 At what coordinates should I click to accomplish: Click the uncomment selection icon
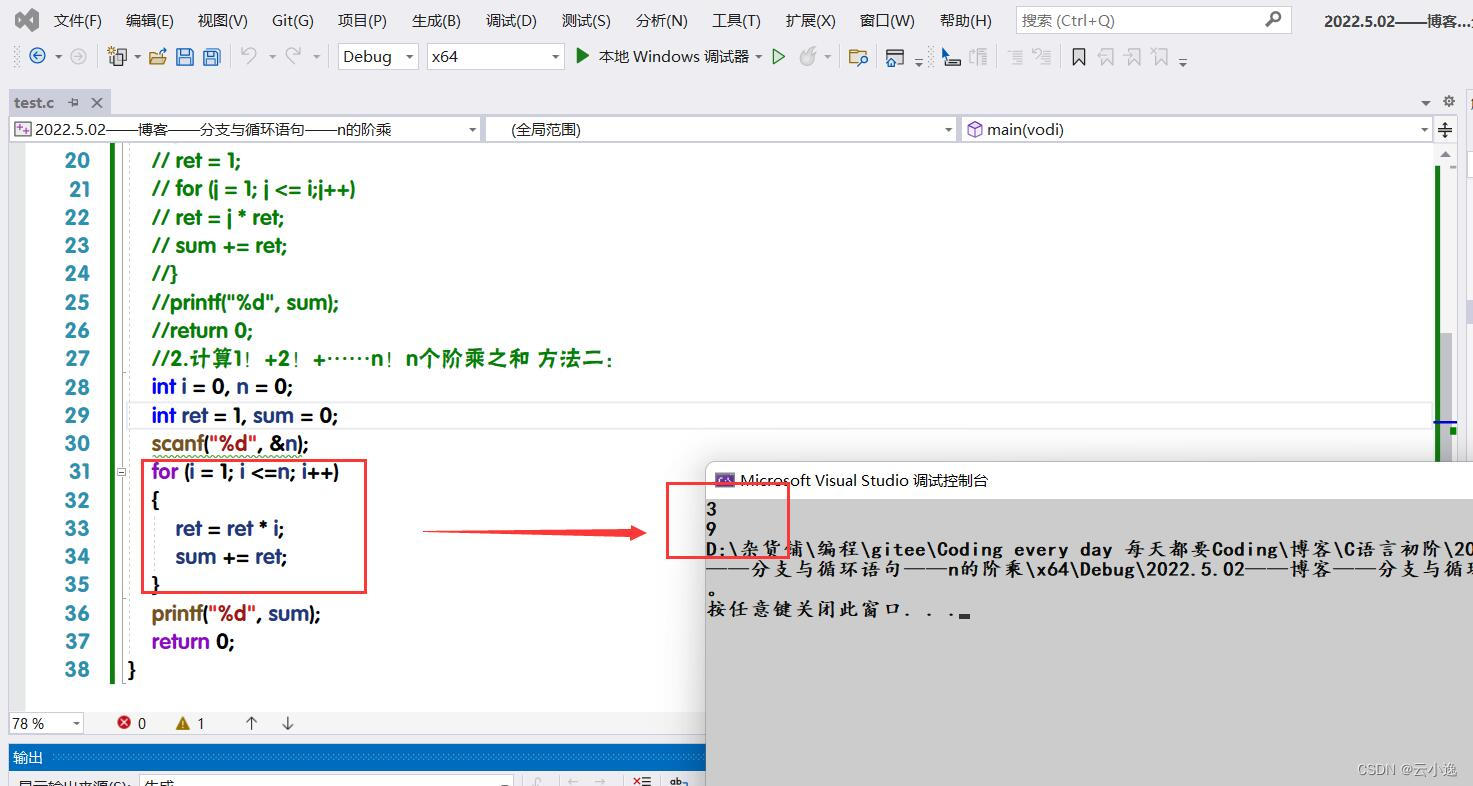(1042, 57)
